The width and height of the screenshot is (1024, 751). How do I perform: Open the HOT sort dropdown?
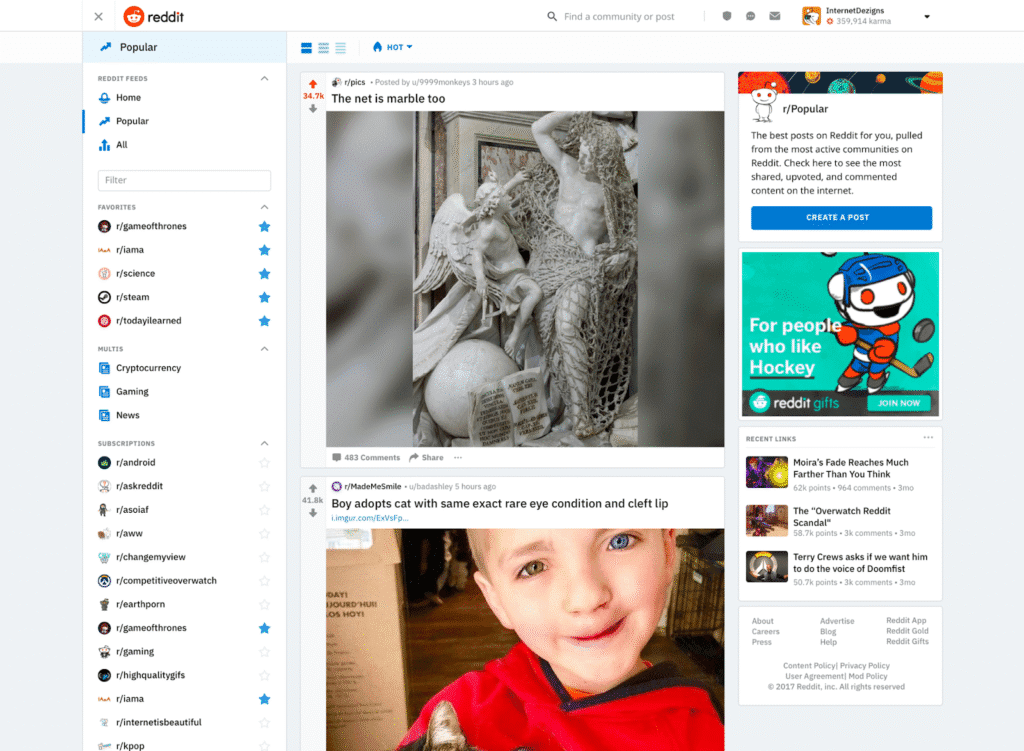click(392, 47)
